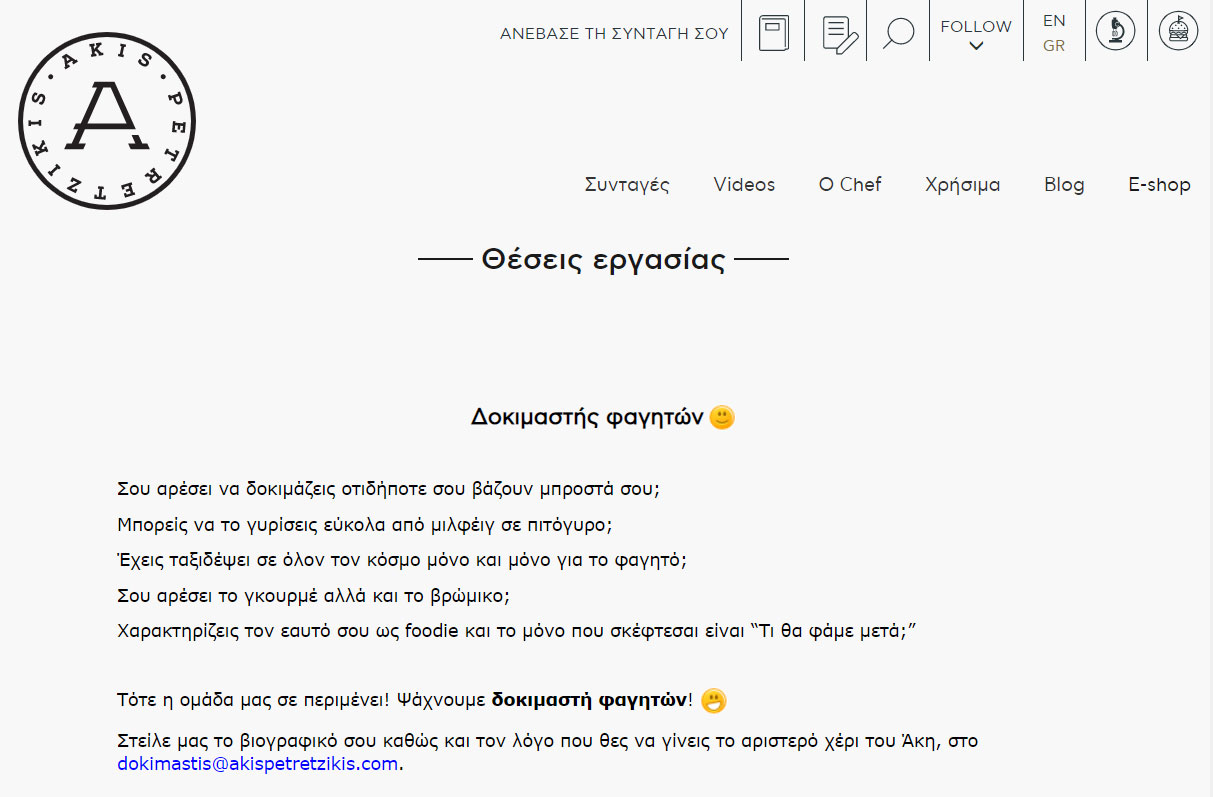Image resolution: width=1213 pixels, height=797 pixels.
Task: Switch language to EN
Action: point(1054,21)
